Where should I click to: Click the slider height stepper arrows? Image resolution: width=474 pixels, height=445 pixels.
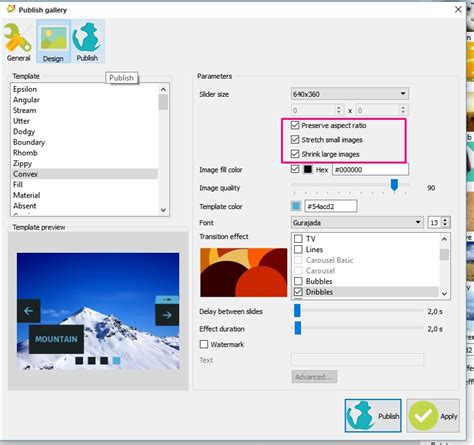[403, 110]
